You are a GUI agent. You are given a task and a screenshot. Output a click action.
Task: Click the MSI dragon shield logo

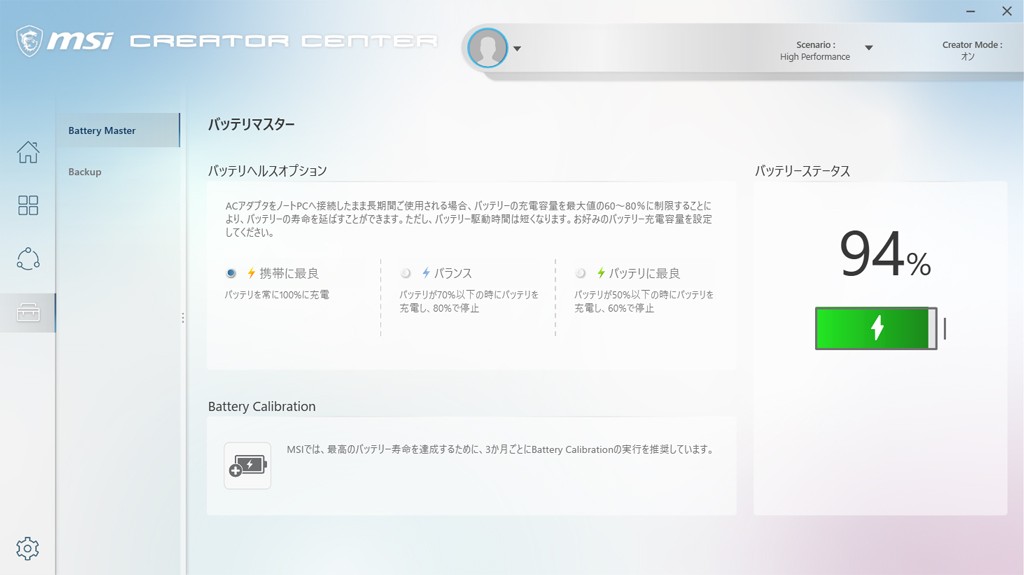(x=29, y=41)
